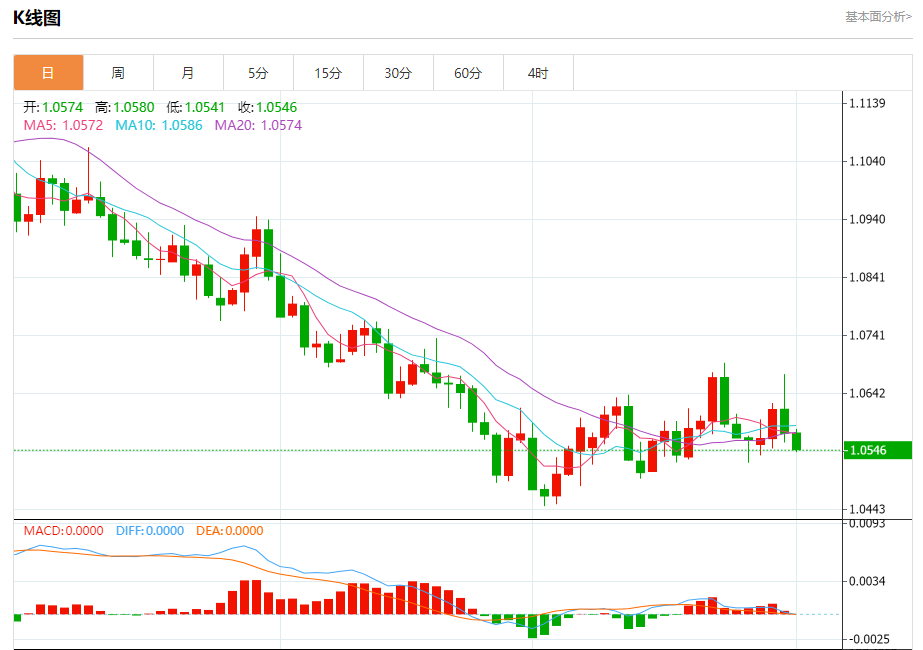Click the DIFF:0.0000 indicator label
Image resolution: width=923 pixels, height=650 pixels.
(x=150, y=530)
